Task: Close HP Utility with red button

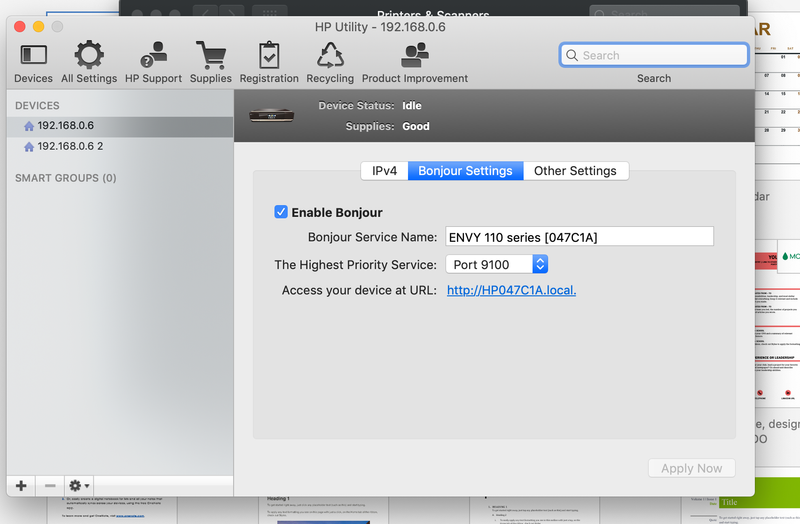Action: [20, 27]
